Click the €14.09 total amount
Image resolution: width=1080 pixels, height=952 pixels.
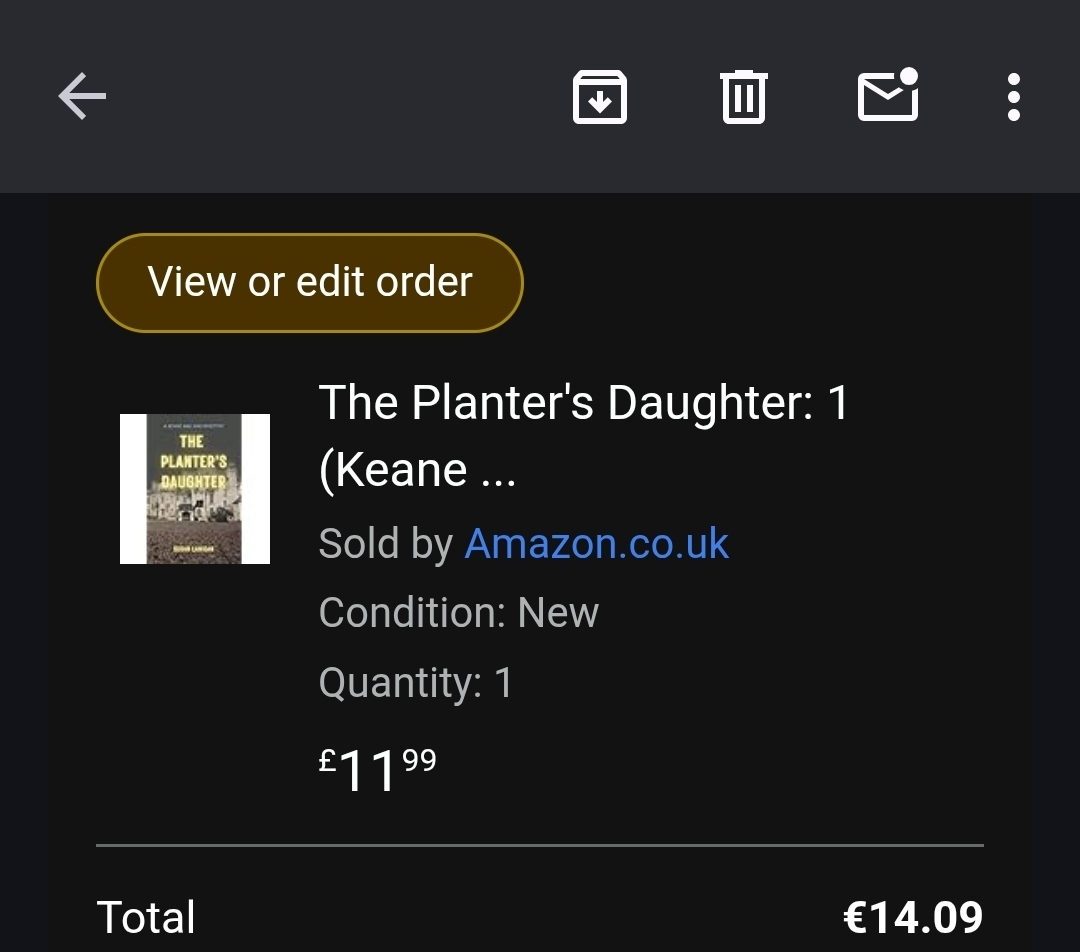913,917
